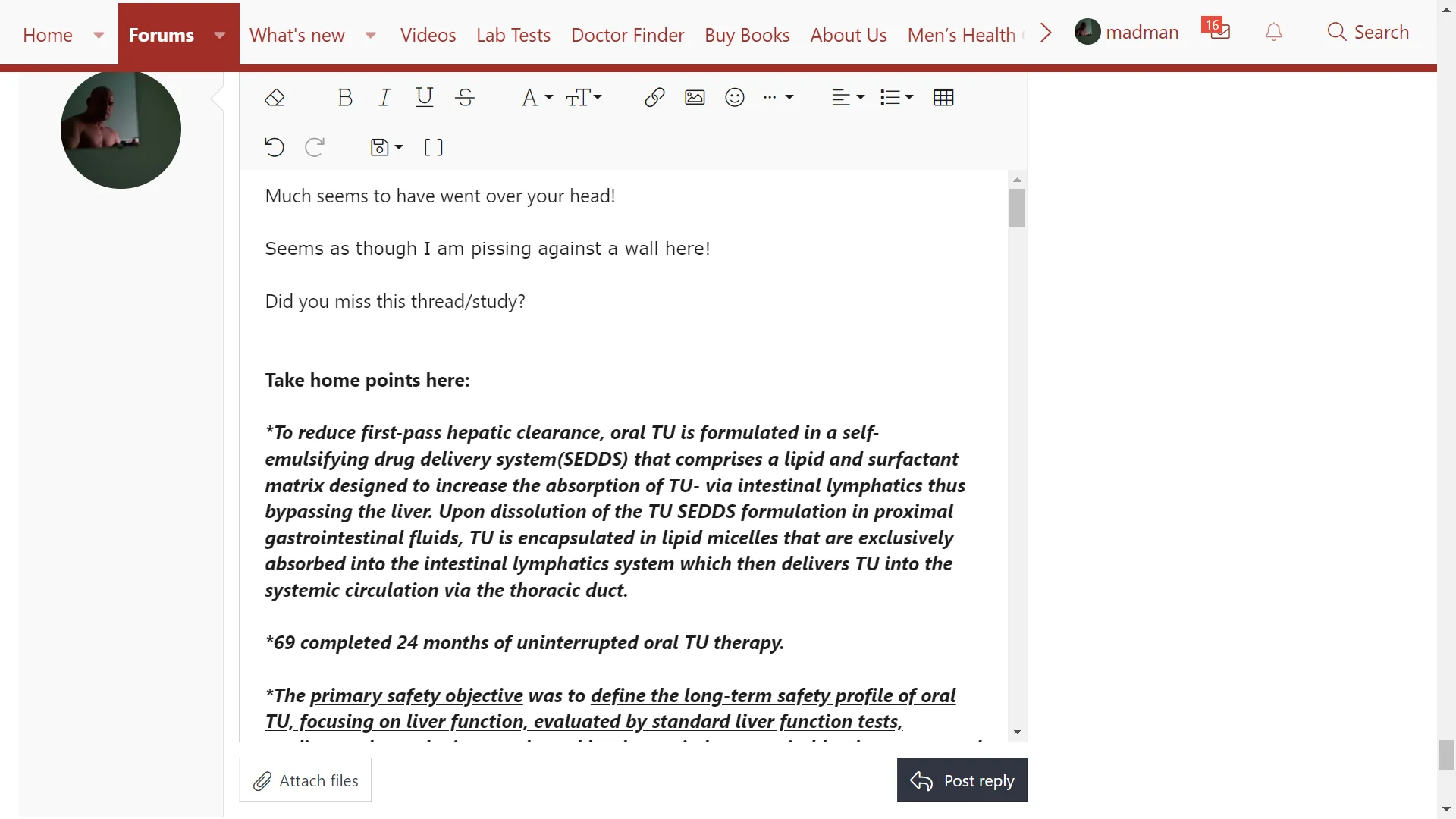The height and width of the screenshot is (819, 1456).
Task: Toggle BB code mode brackets icon
Action: (x=433, y=147)
